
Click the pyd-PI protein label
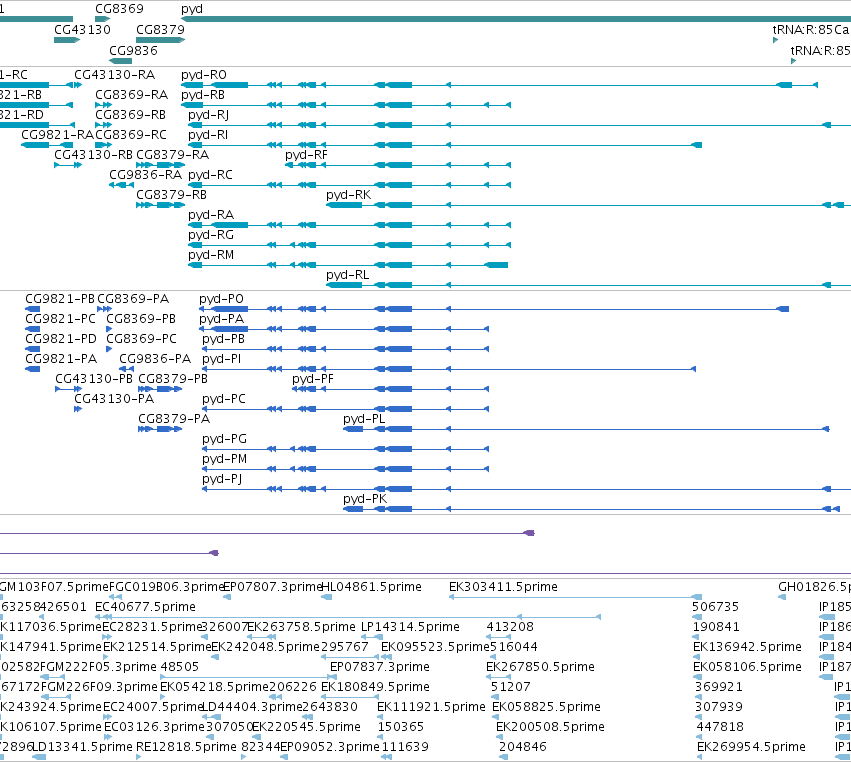(222, 359)
